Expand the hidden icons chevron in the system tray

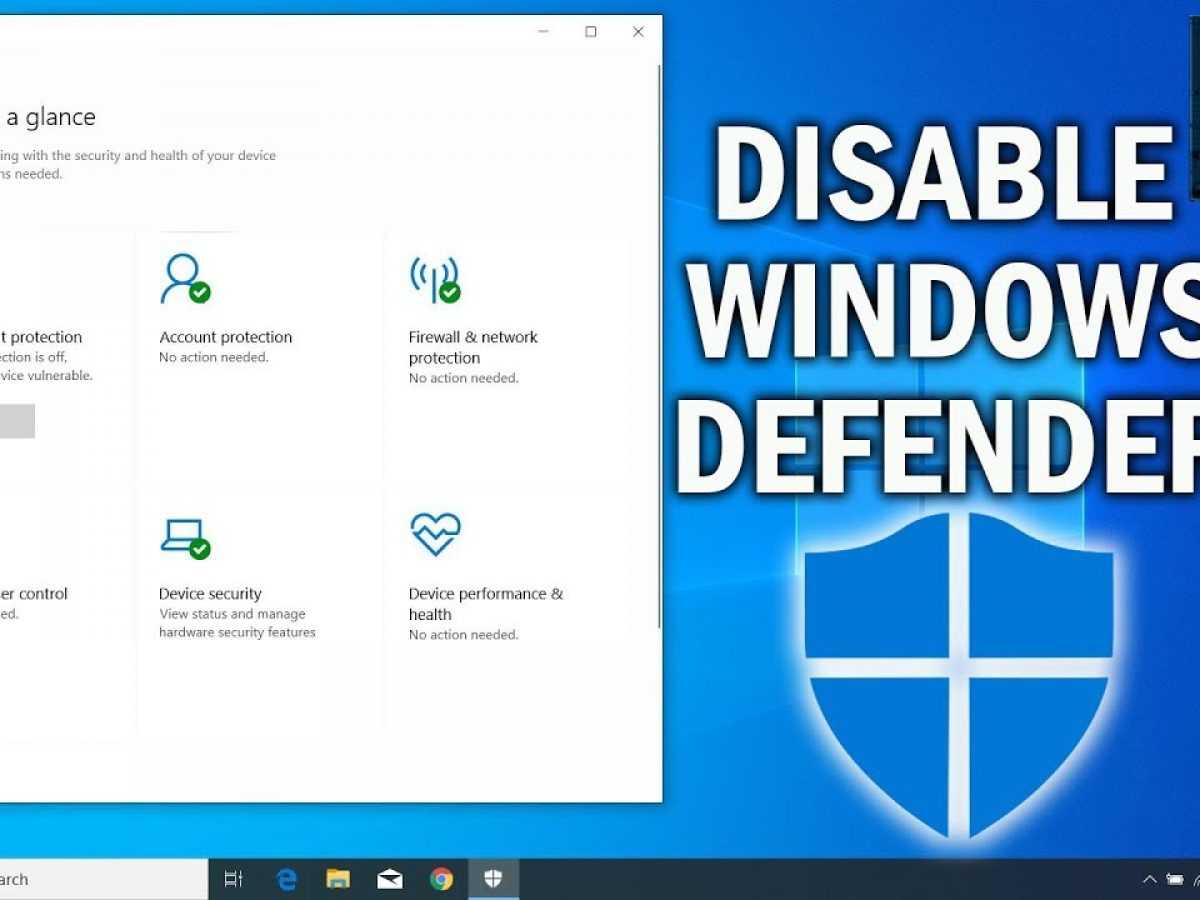pyautogui.click(x=1149, y=880)
